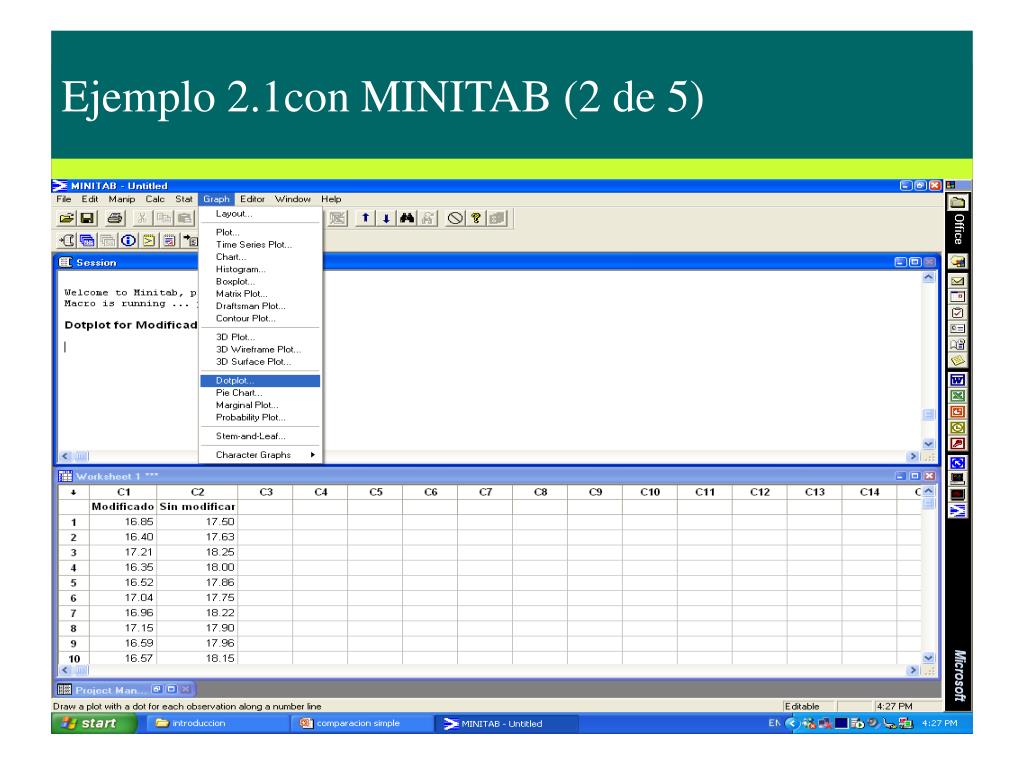This screenshot has width=1024, height=768.
Task: Click the Next down-arrow toolbar icon
Action: 386,218
